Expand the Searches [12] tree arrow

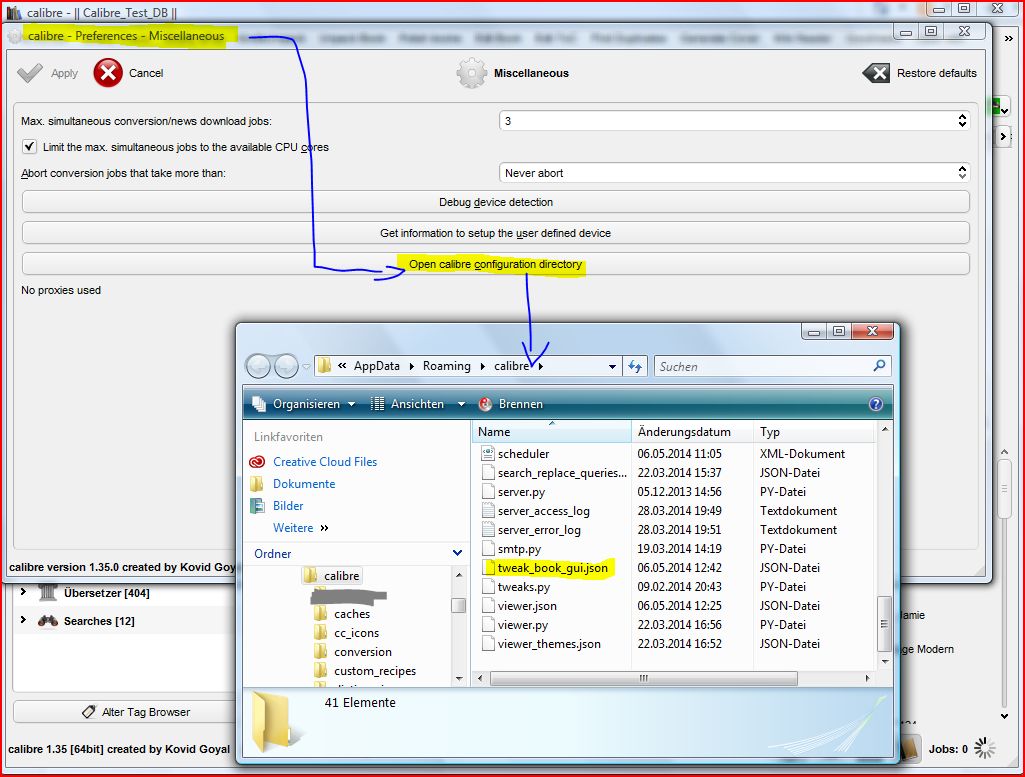pos(24,620)
